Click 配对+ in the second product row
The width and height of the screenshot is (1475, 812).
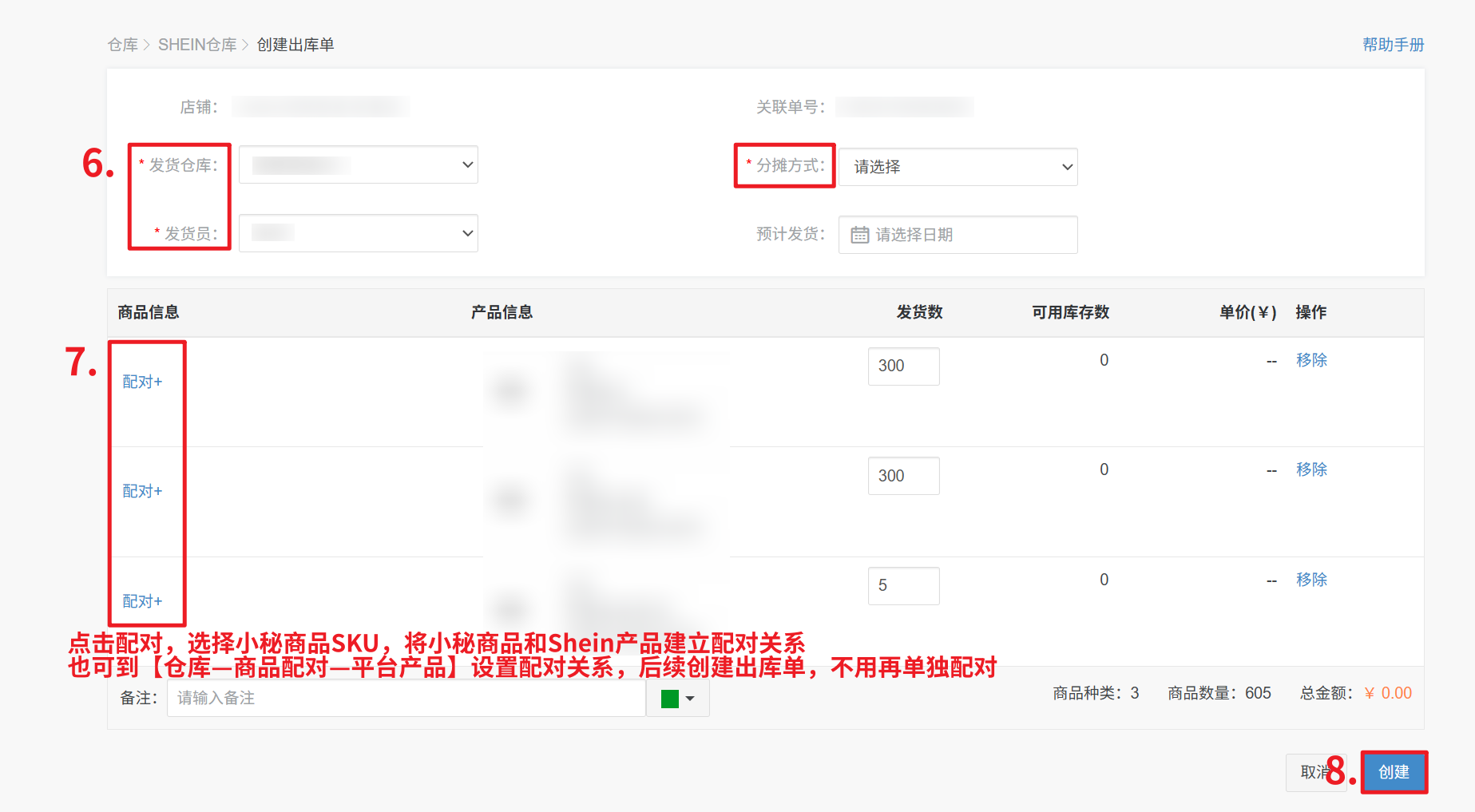point(142,491)
